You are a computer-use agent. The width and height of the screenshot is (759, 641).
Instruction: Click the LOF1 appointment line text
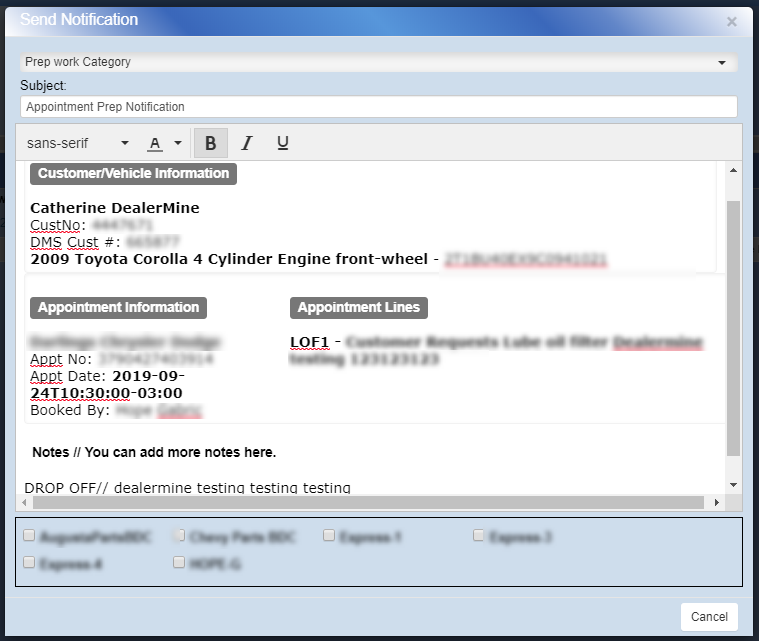[x=309, y=342]
